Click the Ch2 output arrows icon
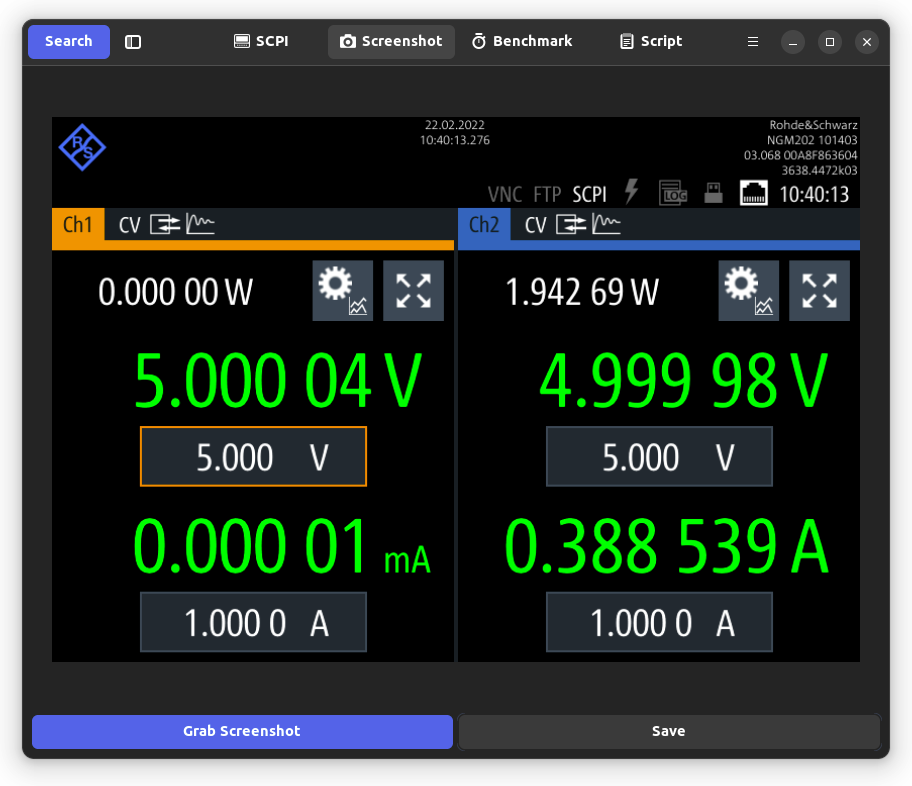Screen dimensions: 912x786 (571, 224)
